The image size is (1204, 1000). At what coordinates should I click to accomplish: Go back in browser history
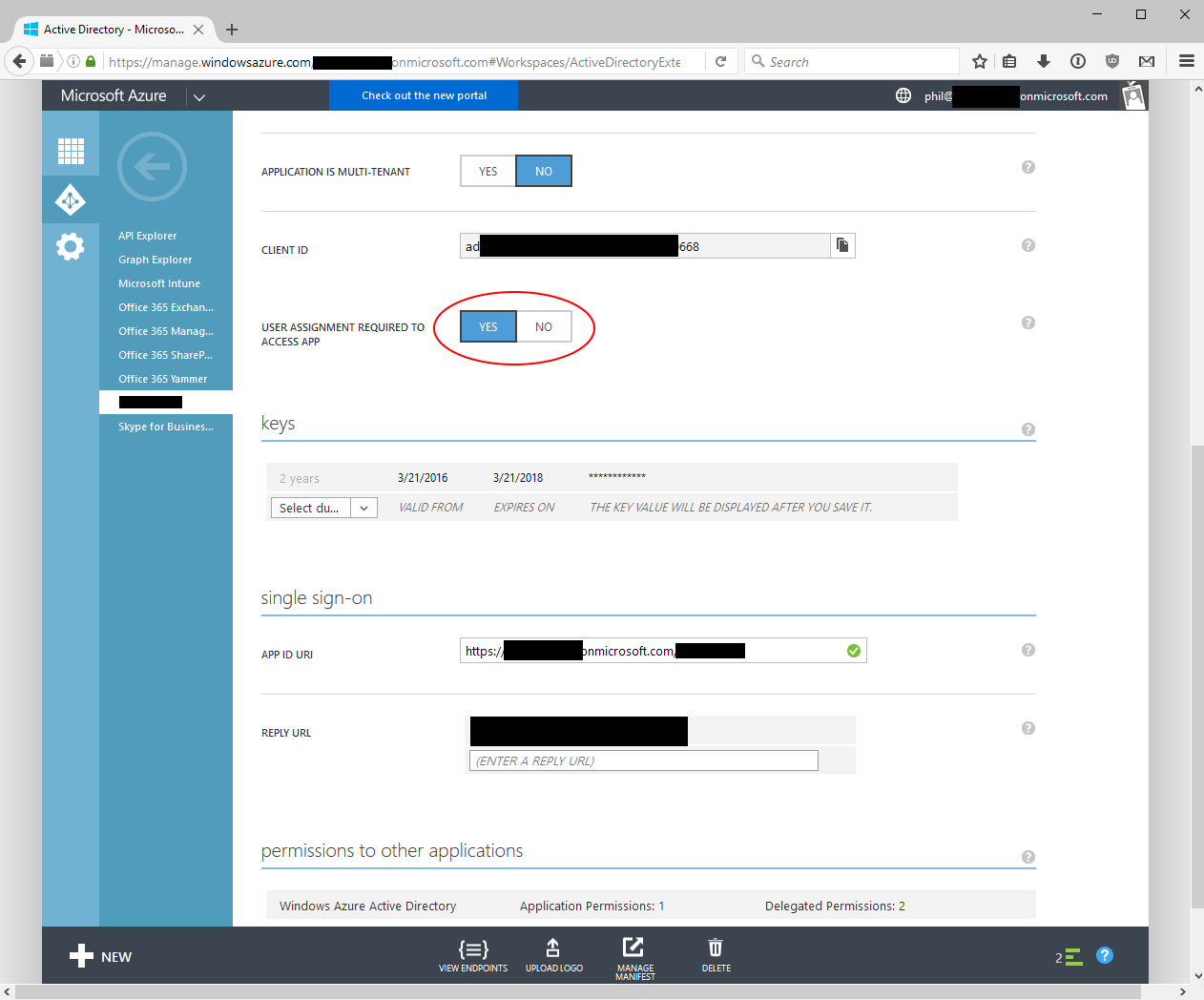(x=19, y=61)
